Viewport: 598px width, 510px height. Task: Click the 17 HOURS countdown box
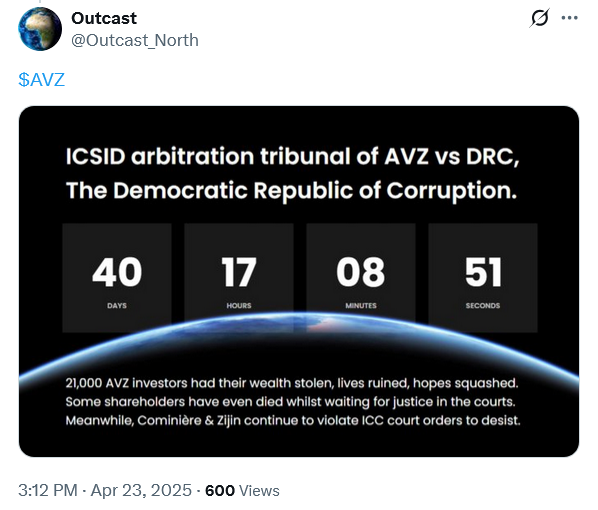(239, 278)
